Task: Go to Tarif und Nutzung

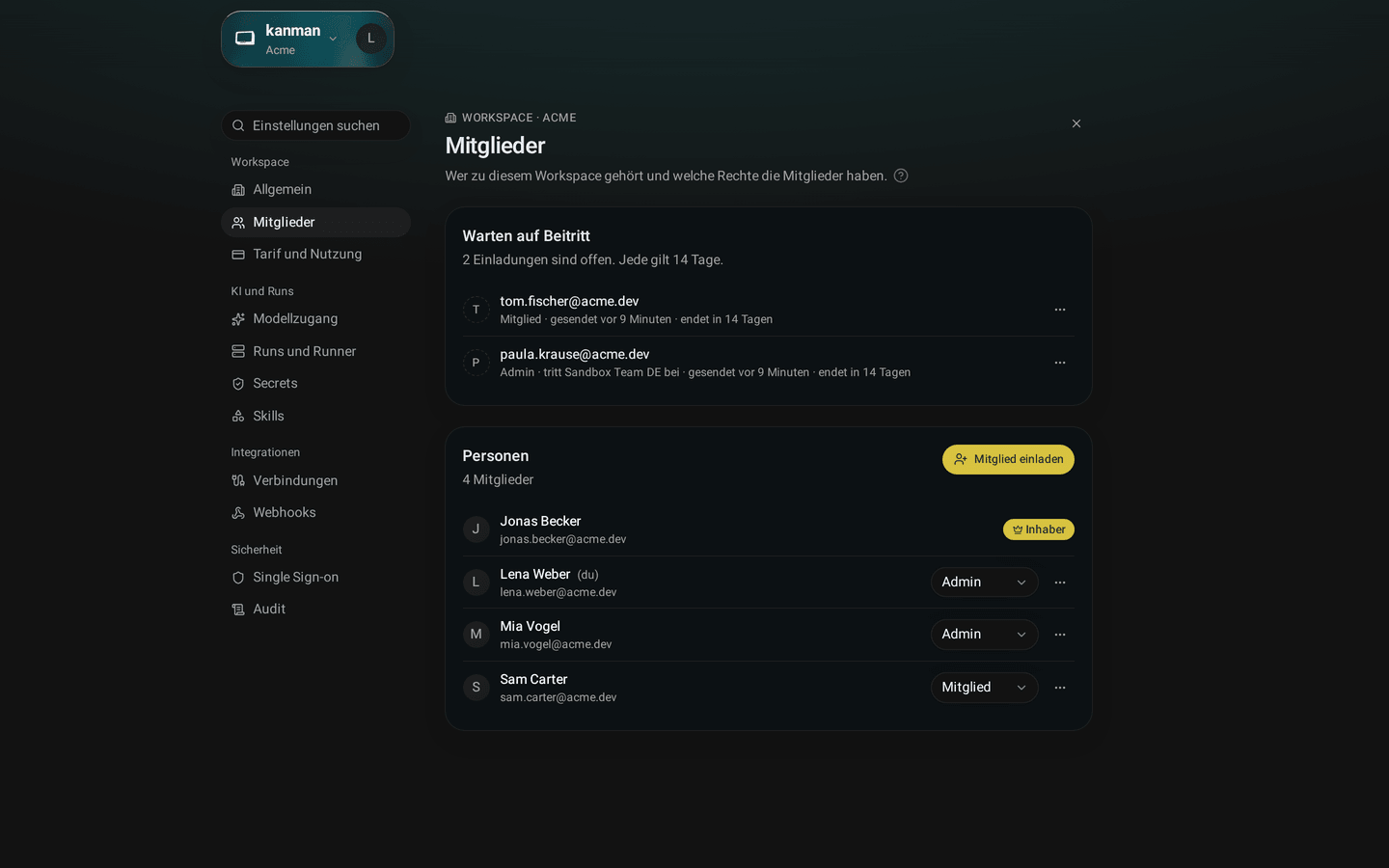Action: coord(315,255)
